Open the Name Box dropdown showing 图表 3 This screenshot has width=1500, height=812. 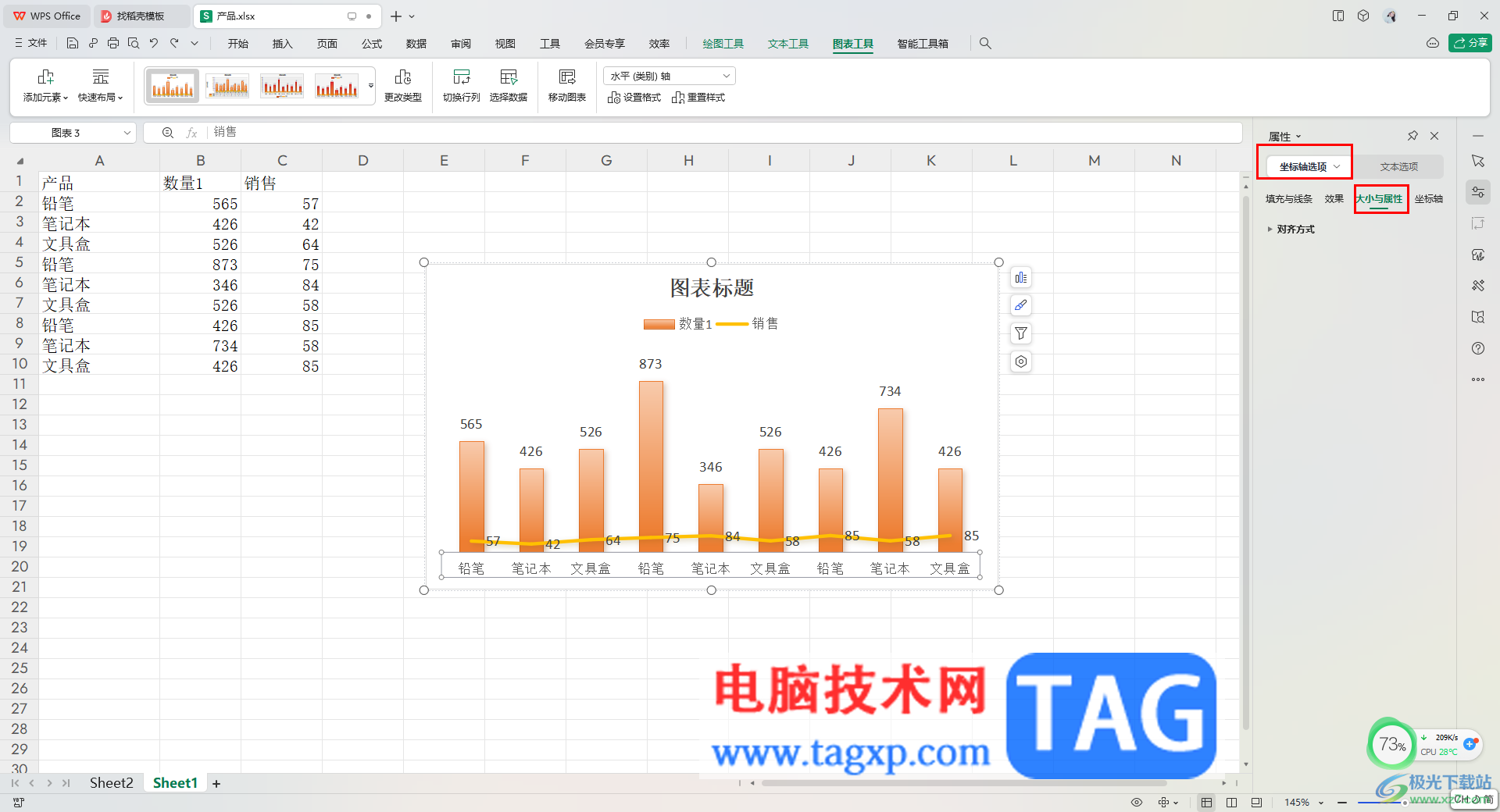(x=127, y=133)
